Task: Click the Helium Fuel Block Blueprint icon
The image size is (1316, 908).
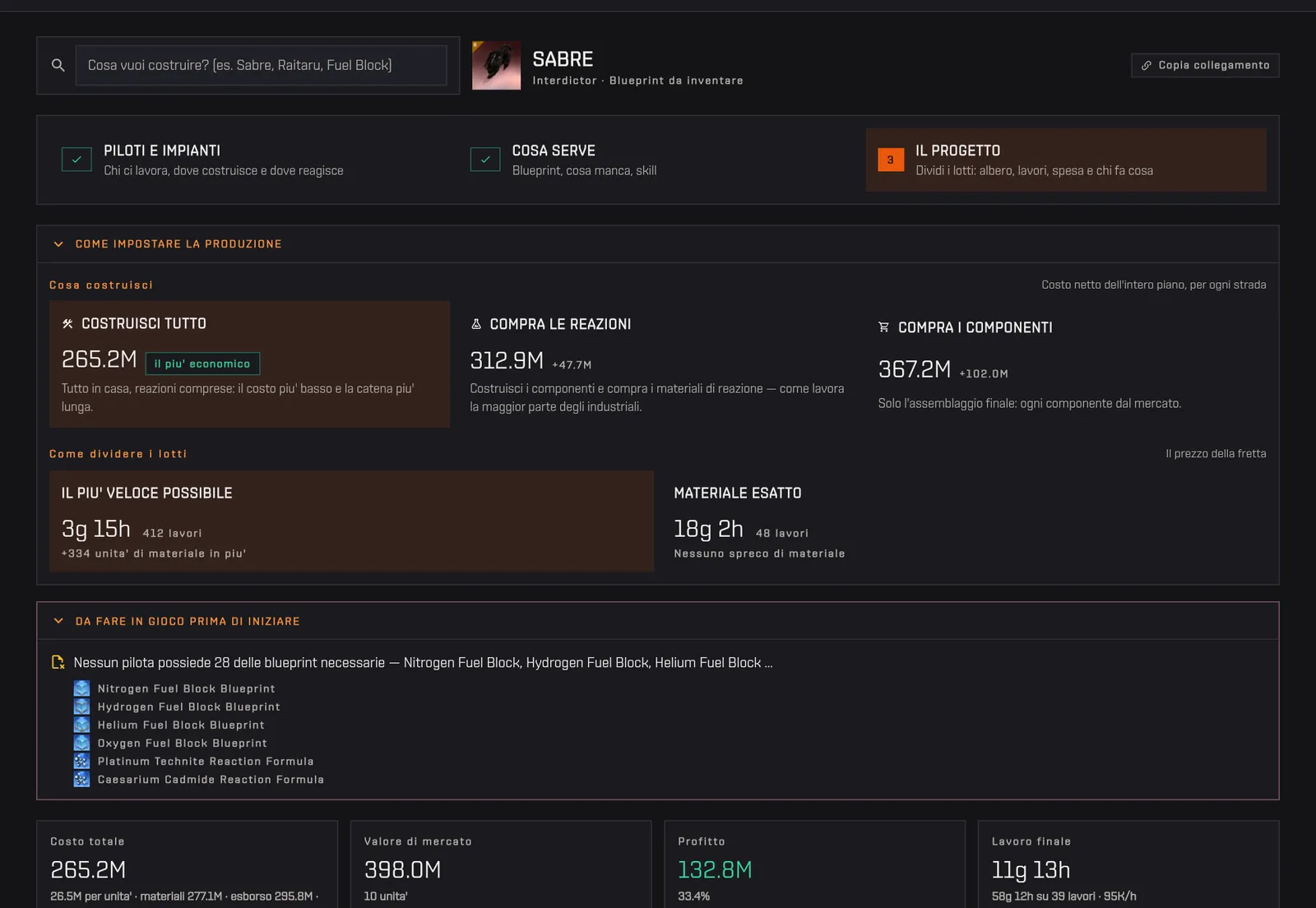Action: pos(81,725)
